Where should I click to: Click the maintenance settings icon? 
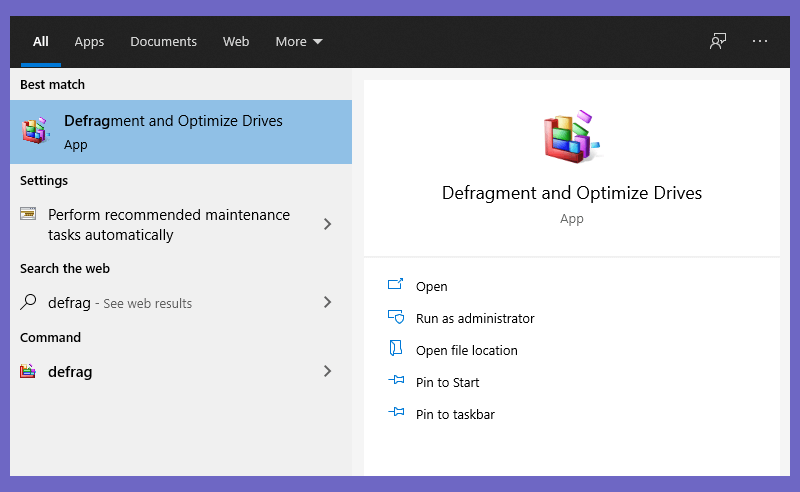click(x=28, y=213)
